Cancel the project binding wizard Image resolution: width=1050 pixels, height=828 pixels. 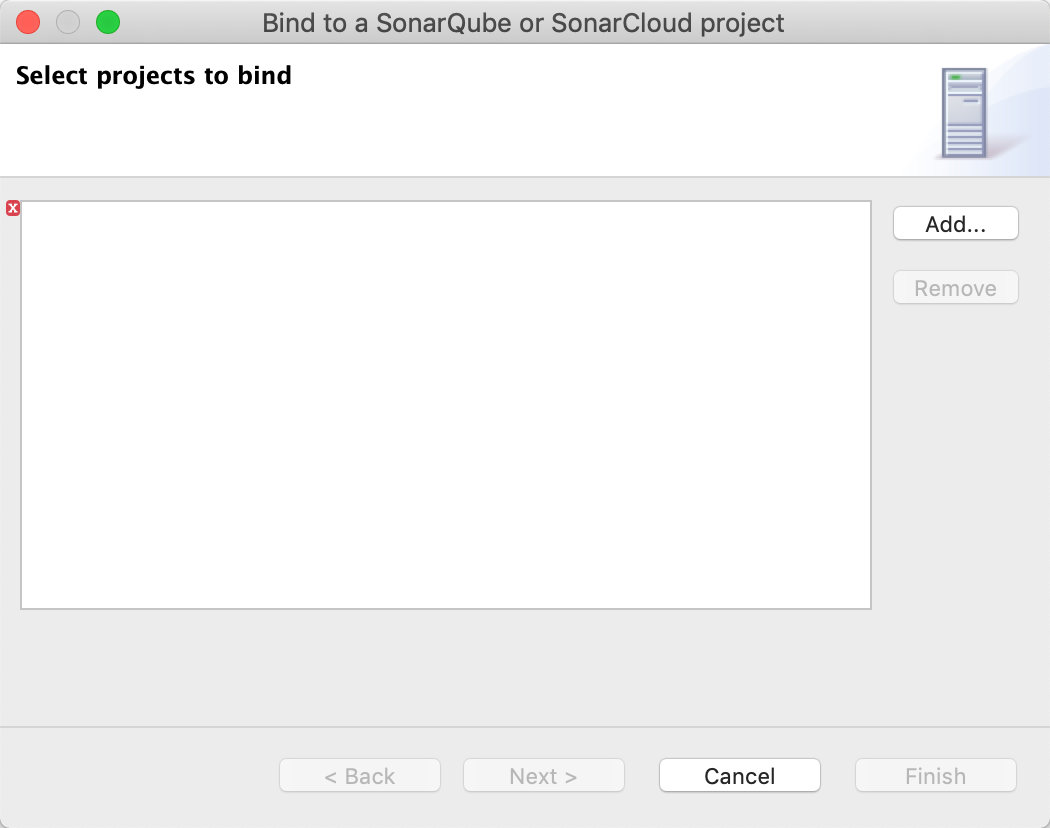point(739,776)
